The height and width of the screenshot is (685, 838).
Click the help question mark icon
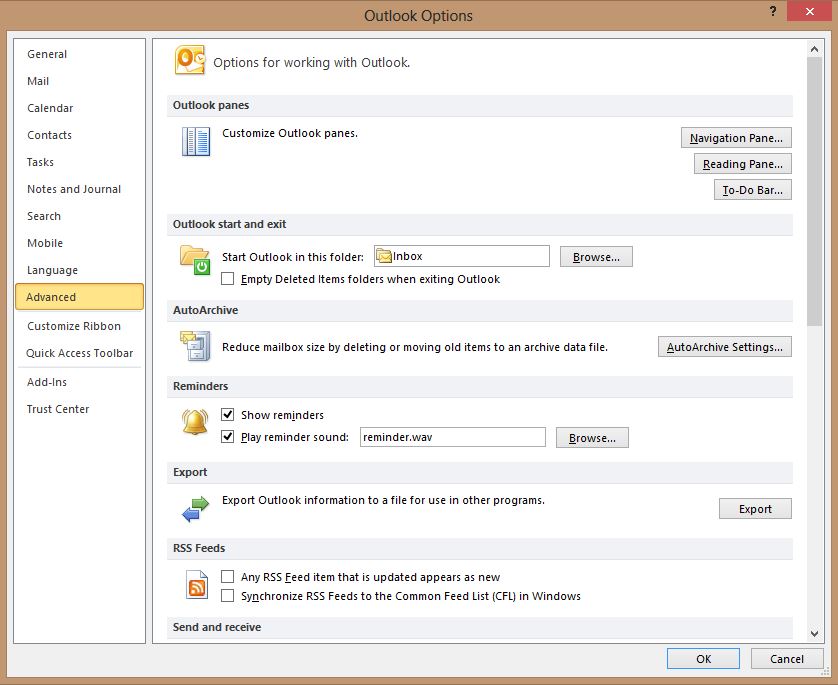pos(773,11)
